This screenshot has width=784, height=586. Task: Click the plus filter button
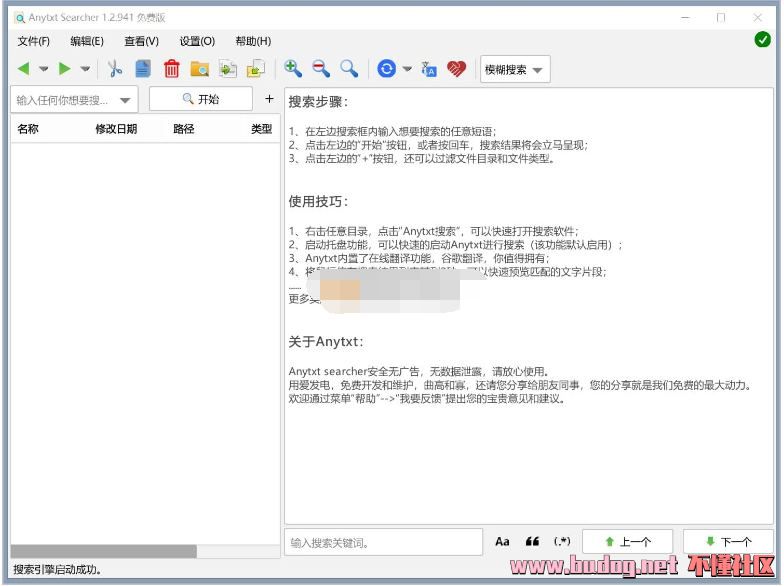point(269,99)
